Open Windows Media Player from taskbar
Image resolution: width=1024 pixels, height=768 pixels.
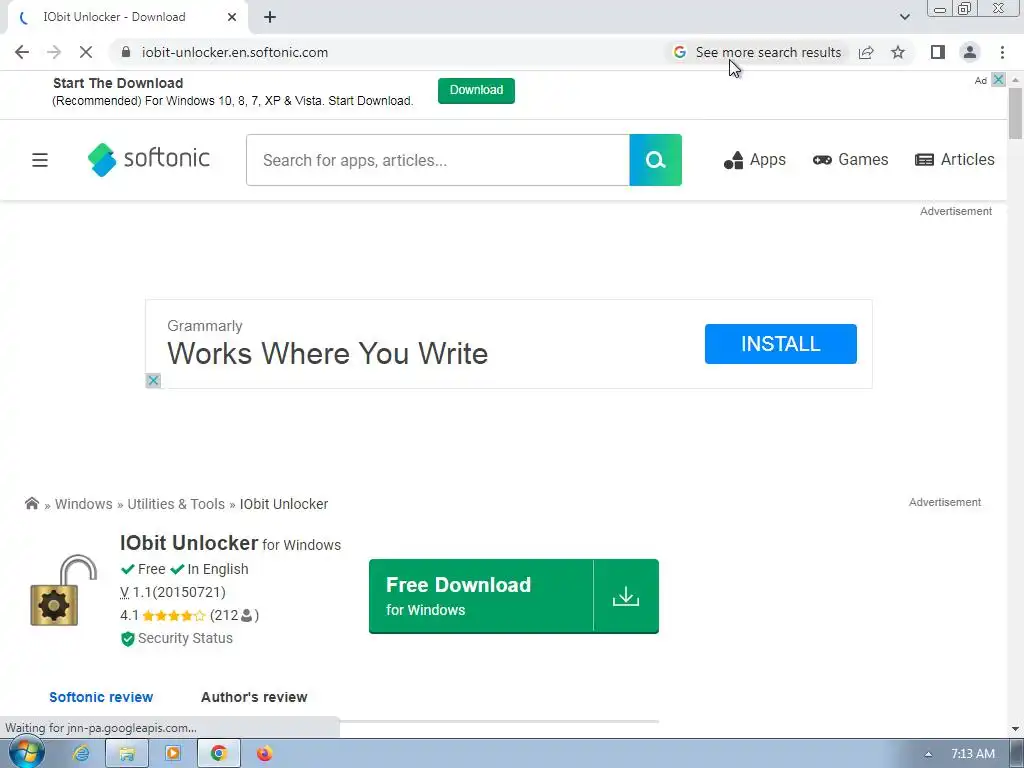173,754
